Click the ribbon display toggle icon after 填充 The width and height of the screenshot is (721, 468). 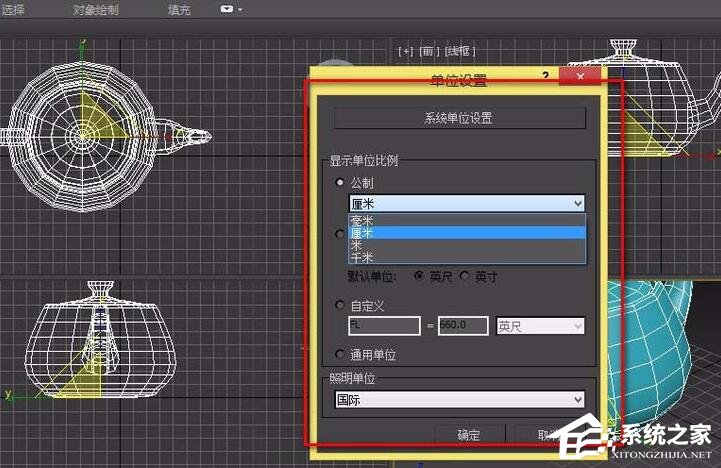[231, 10]
